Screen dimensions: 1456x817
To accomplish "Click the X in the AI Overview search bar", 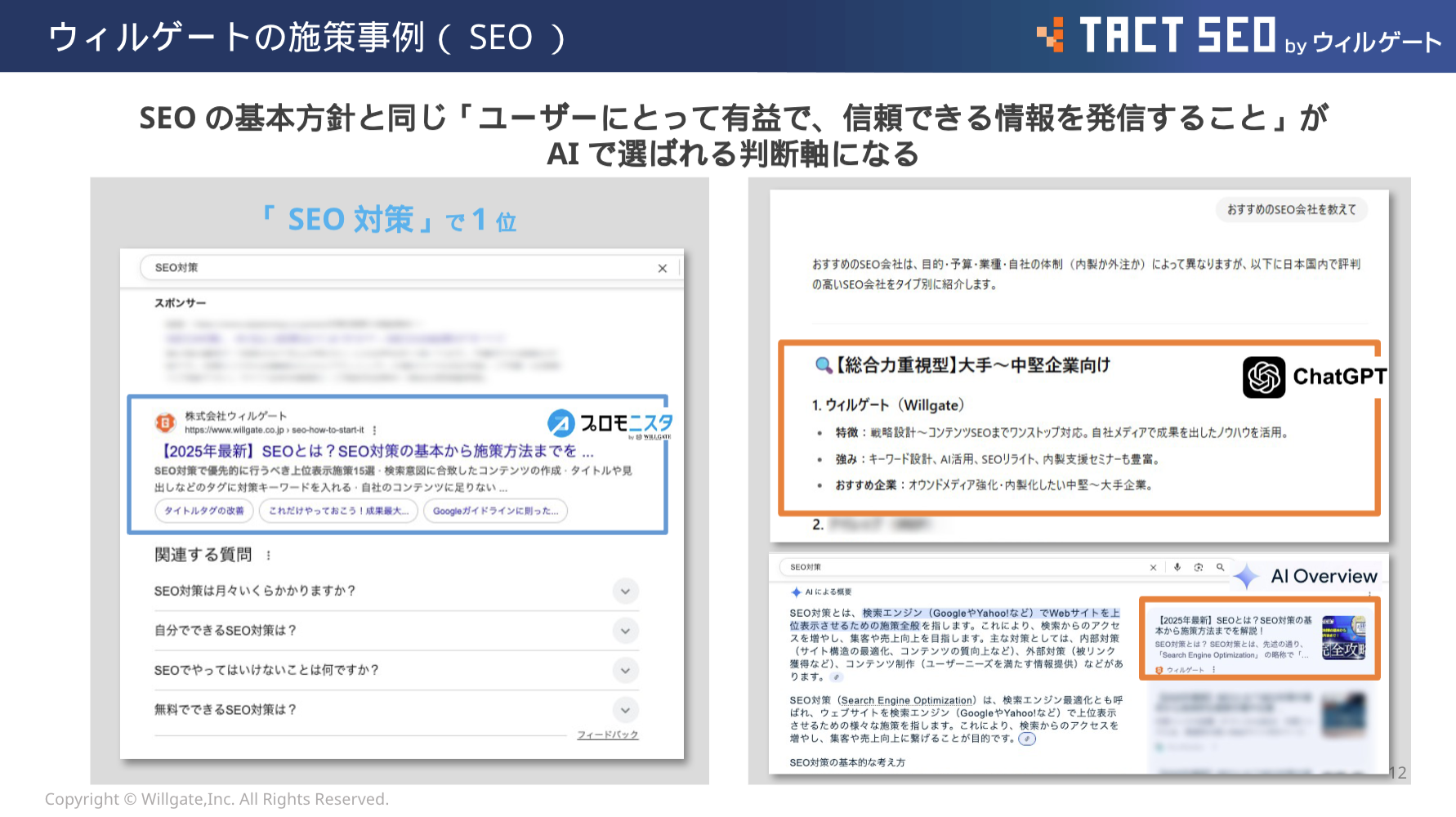I will [x=1153, y=567].
